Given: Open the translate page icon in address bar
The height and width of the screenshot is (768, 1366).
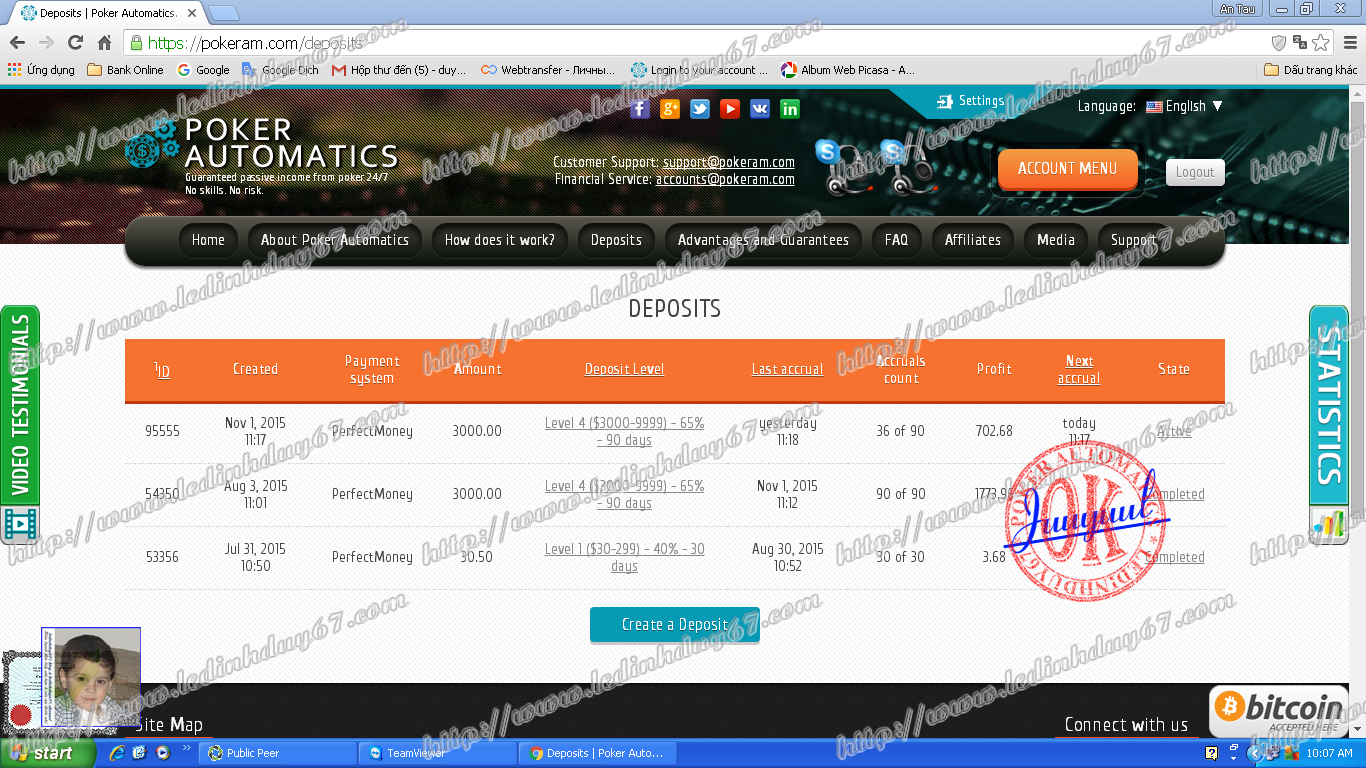Looking at the screenshot, I should tap(1300, 43).
